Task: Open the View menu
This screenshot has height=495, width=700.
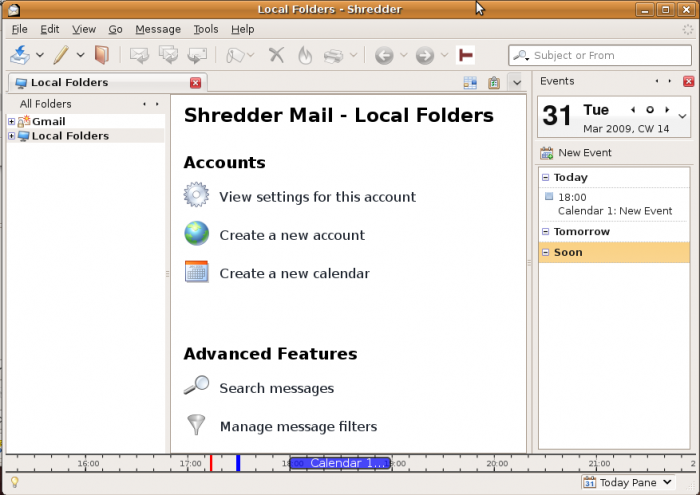Action: (84, 29)
